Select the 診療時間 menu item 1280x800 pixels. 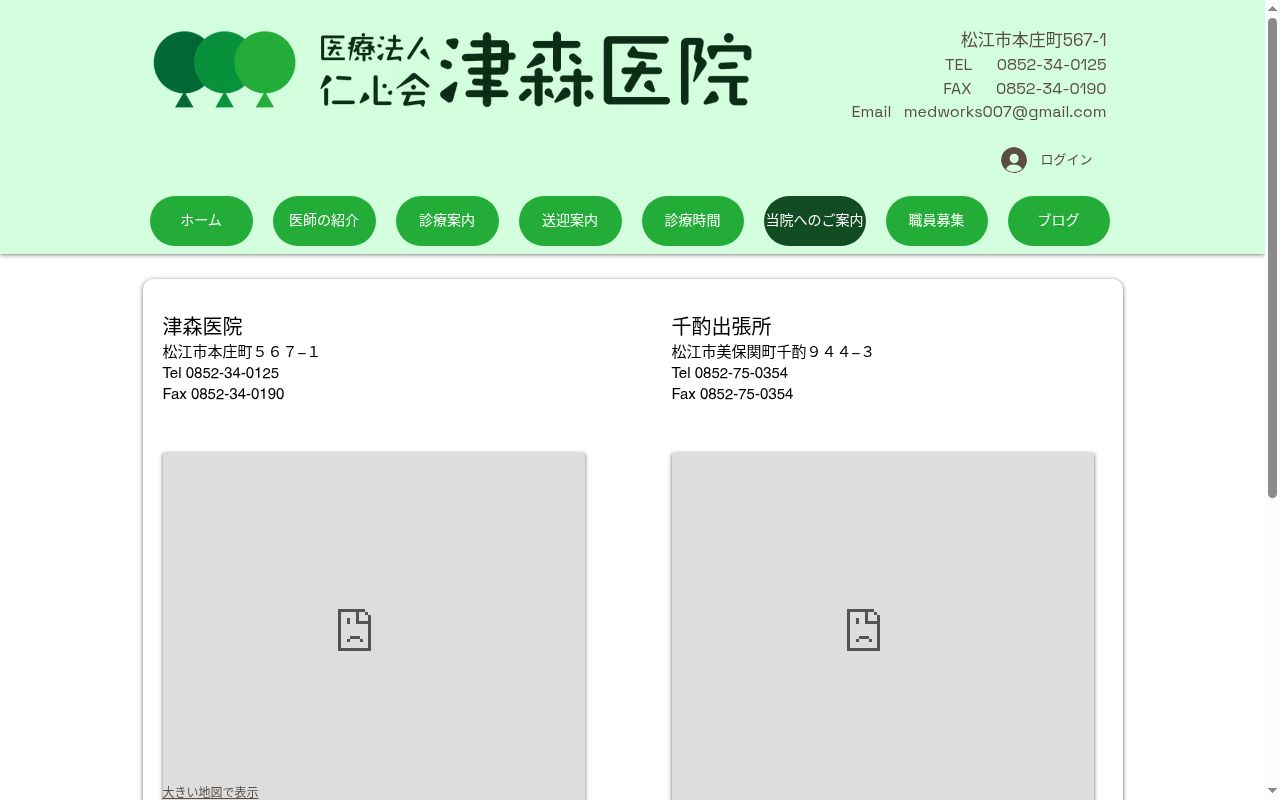click(692, 221)
